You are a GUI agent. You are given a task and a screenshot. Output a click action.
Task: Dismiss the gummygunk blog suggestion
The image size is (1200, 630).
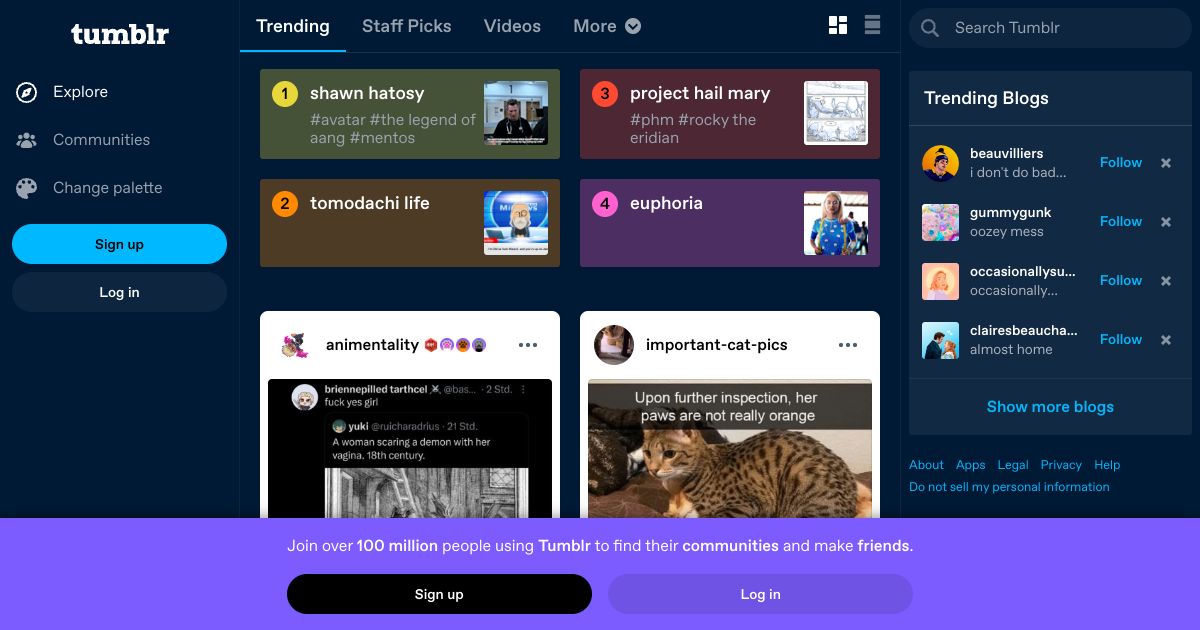tap(1166, 222)
